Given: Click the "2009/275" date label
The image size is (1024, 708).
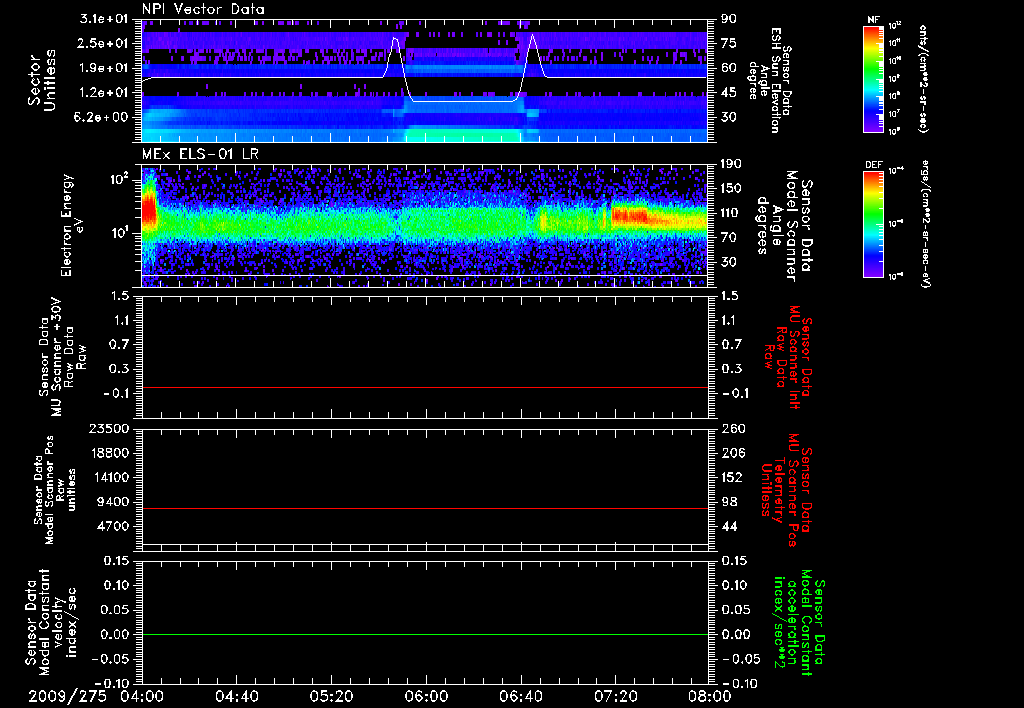Looking at the screenshot, I should pyautogui.click(x=67, y=696).
